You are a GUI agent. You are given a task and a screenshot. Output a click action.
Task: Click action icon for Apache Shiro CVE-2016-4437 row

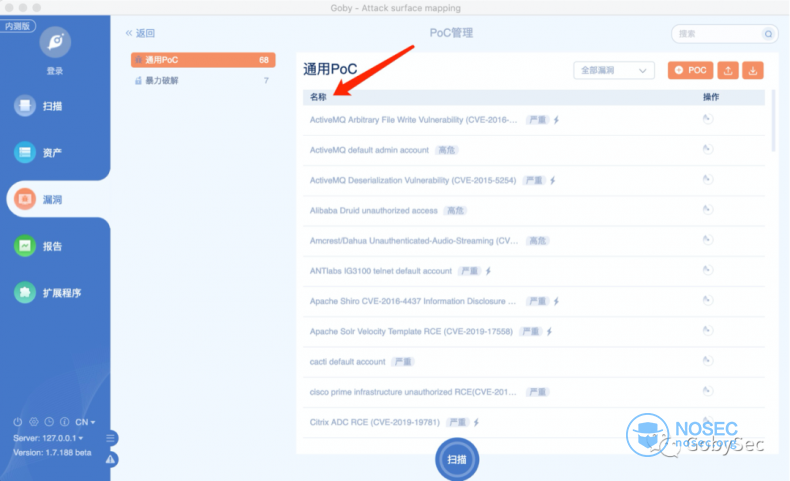tap(708, 300)
